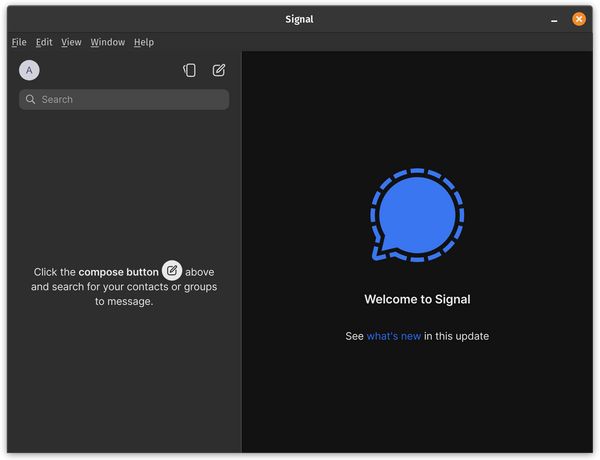Click the blue Signal speech bubble logo
The image size is (600, 460).
point(417,216)
